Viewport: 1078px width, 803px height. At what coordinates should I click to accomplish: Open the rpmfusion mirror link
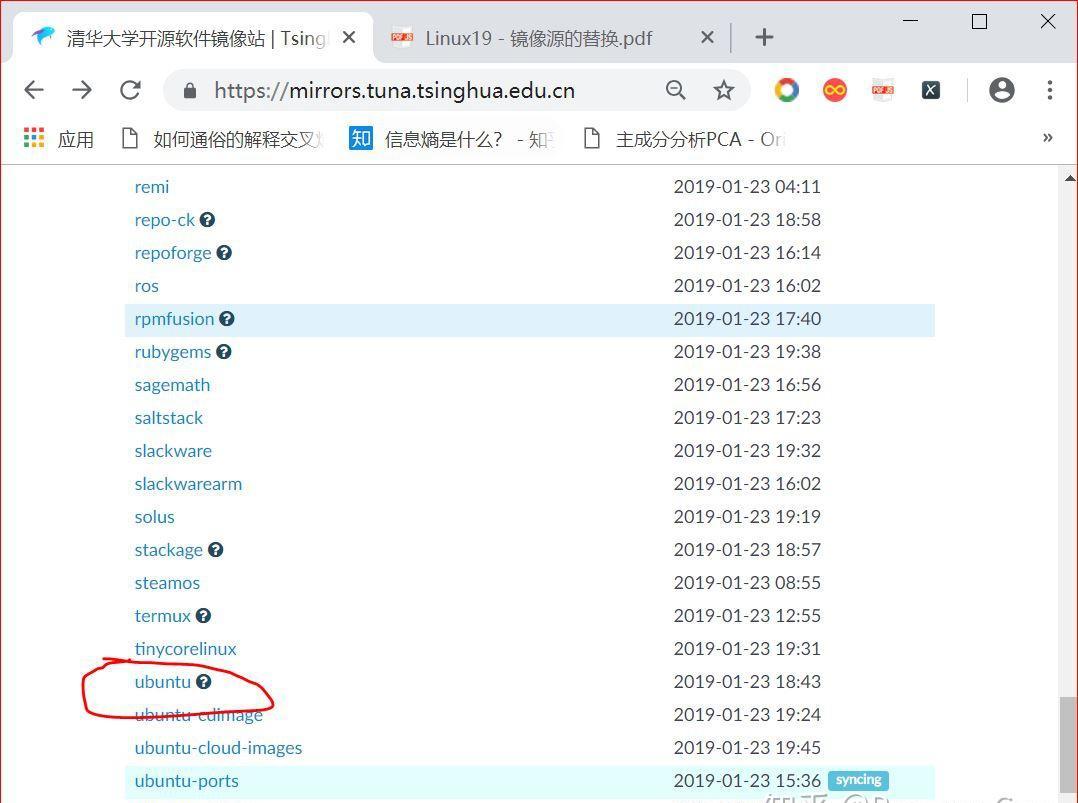tap(175, 319)
